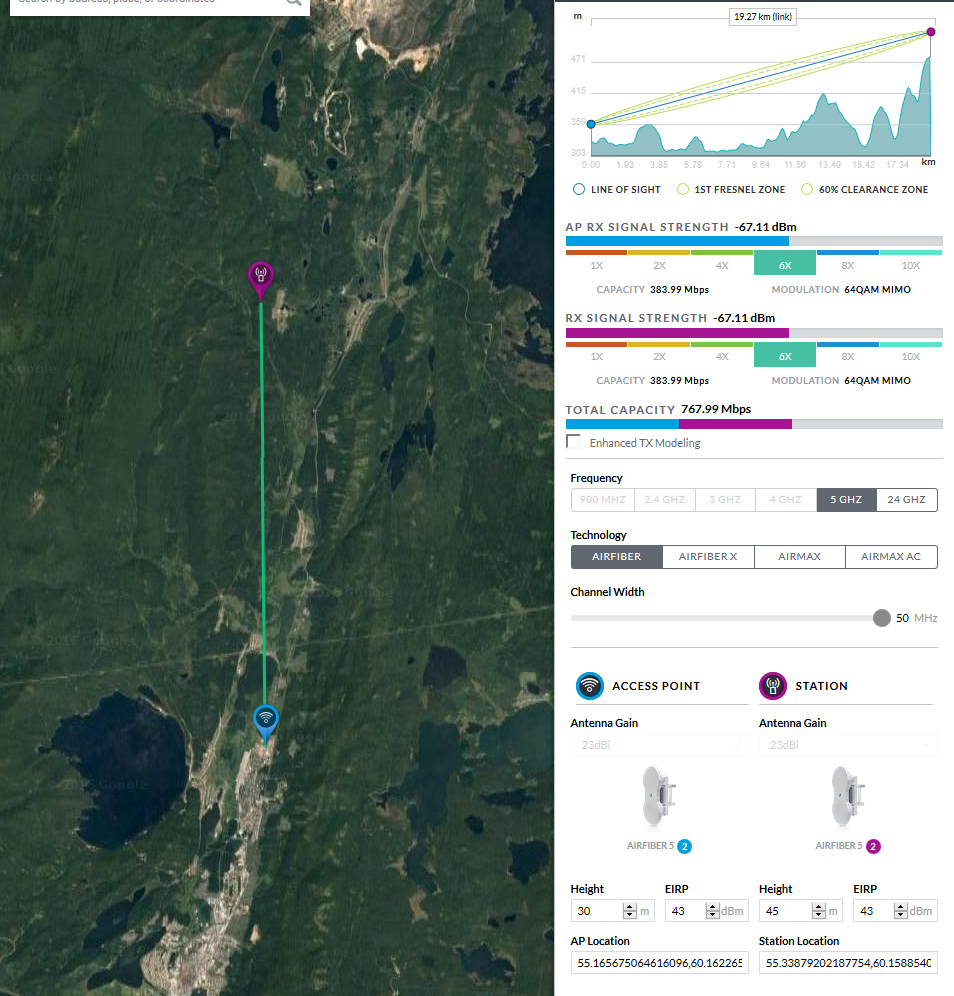
Task: Select the 4 GHz frequency option
Action: tap(786, 500)
